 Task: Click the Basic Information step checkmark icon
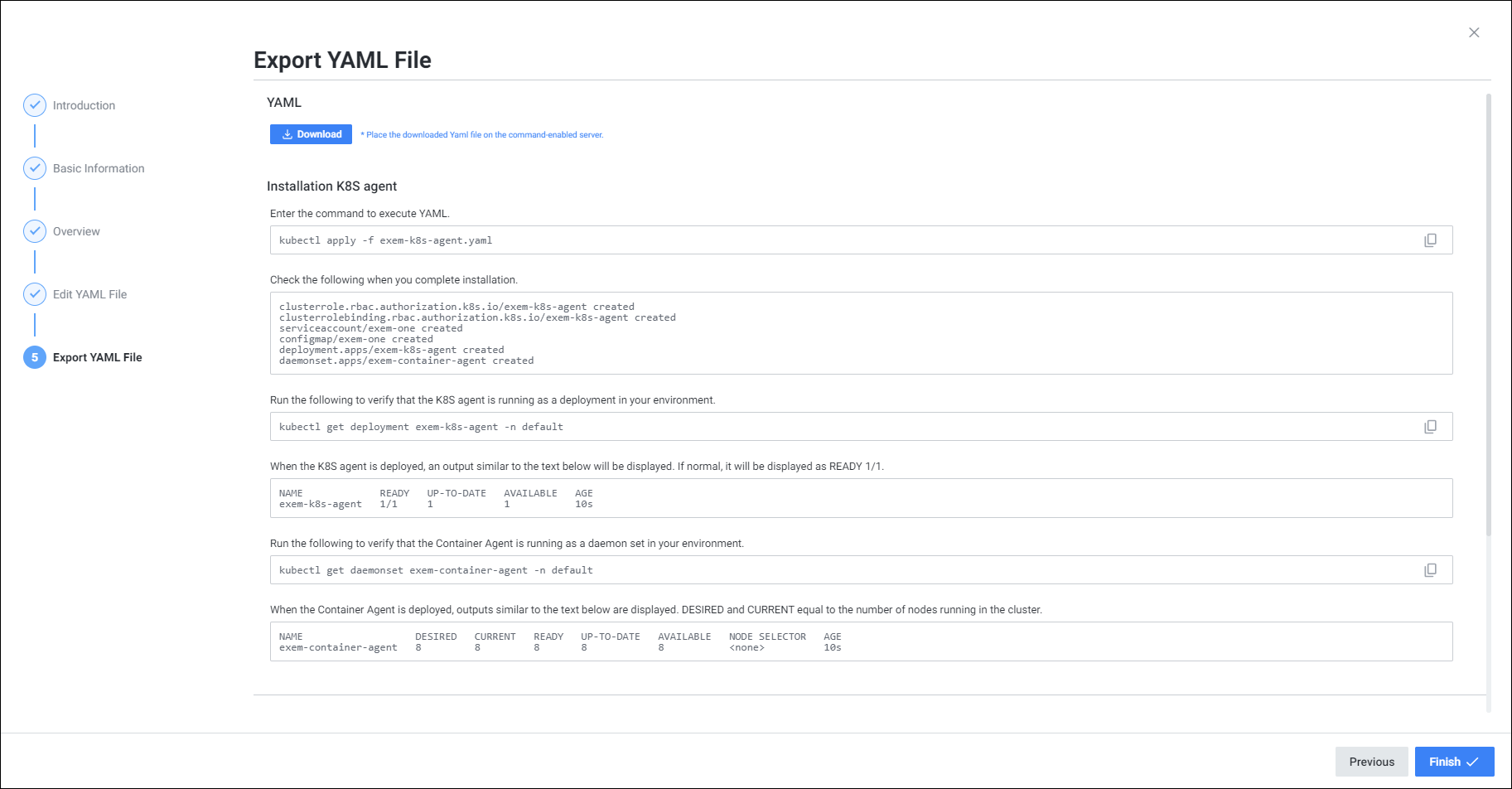click(35, 168)
